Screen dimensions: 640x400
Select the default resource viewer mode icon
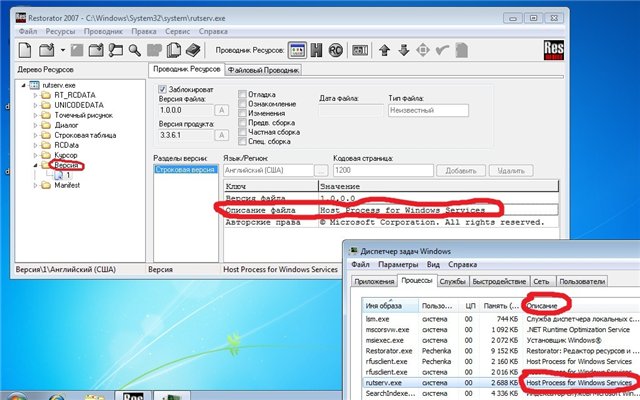(297, 50)
